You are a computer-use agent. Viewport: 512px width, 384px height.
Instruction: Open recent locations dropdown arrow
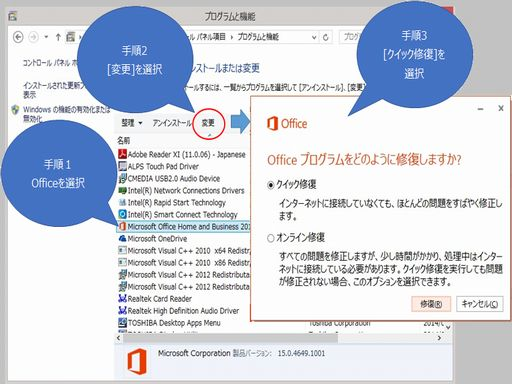point(46,37)
